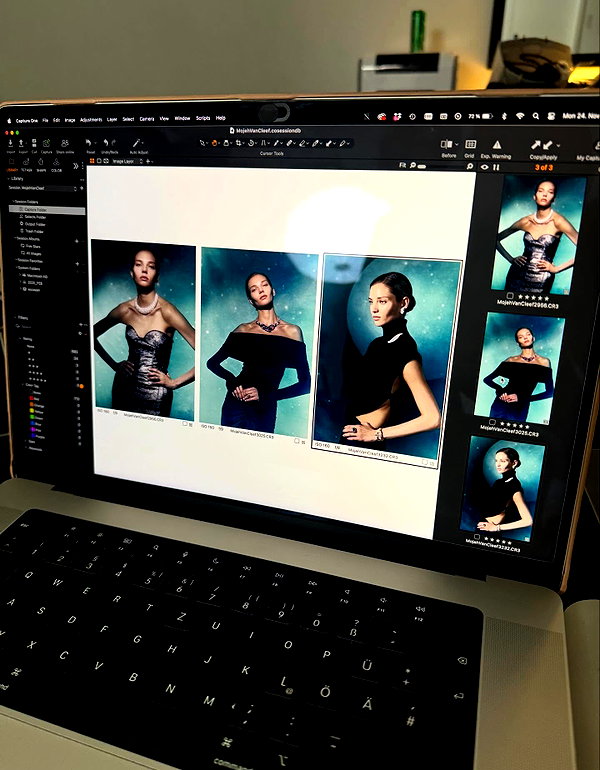
Task: Collapse the Color Tag filter group
Action: pos(23,385)
